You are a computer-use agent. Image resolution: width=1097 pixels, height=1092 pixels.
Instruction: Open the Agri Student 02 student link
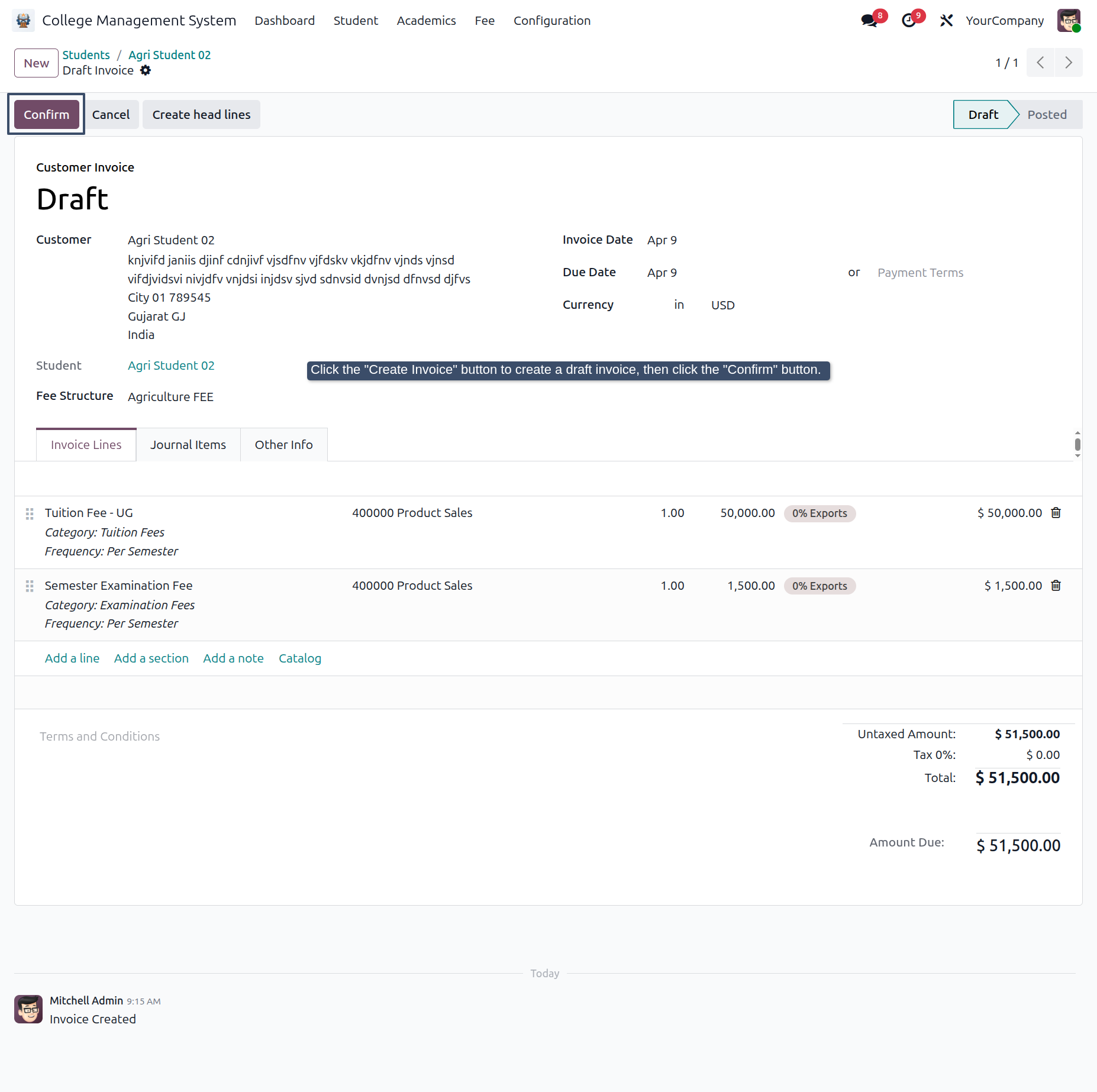point(171,366)
